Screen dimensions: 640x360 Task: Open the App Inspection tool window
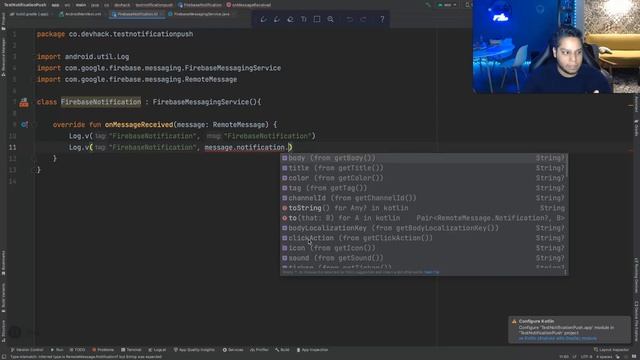pos(312,350)
